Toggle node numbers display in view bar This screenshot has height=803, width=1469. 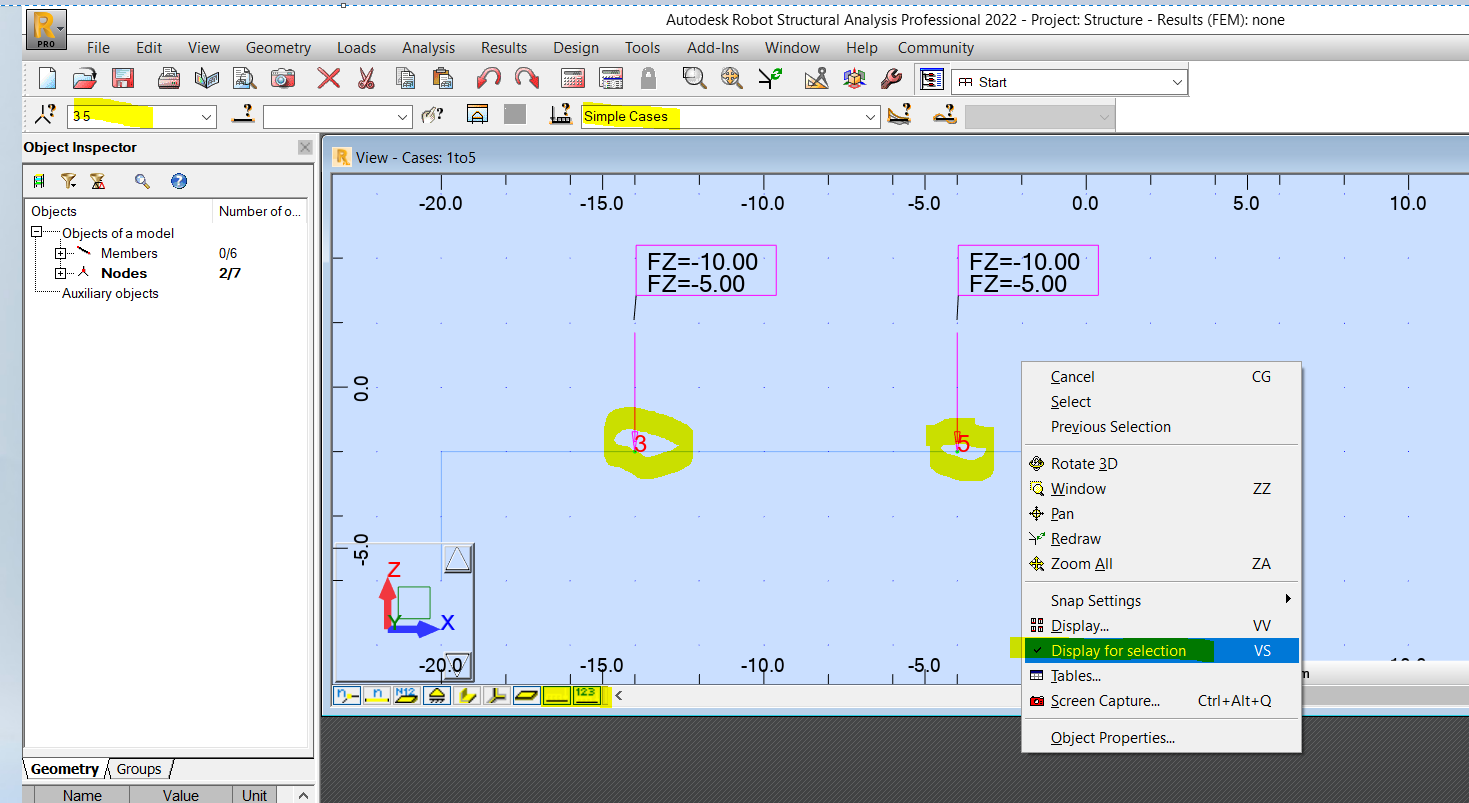[346, 695]
